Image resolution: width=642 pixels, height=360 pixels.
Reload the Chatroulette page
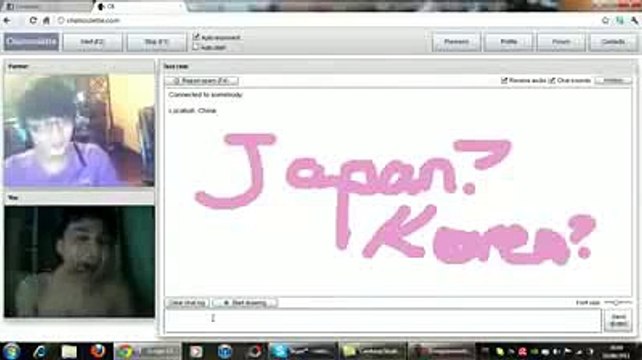pos(33,20)
